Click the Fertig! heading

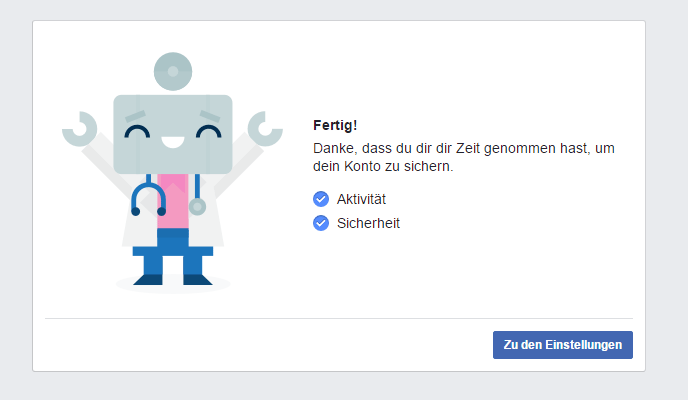coord(335,125)
